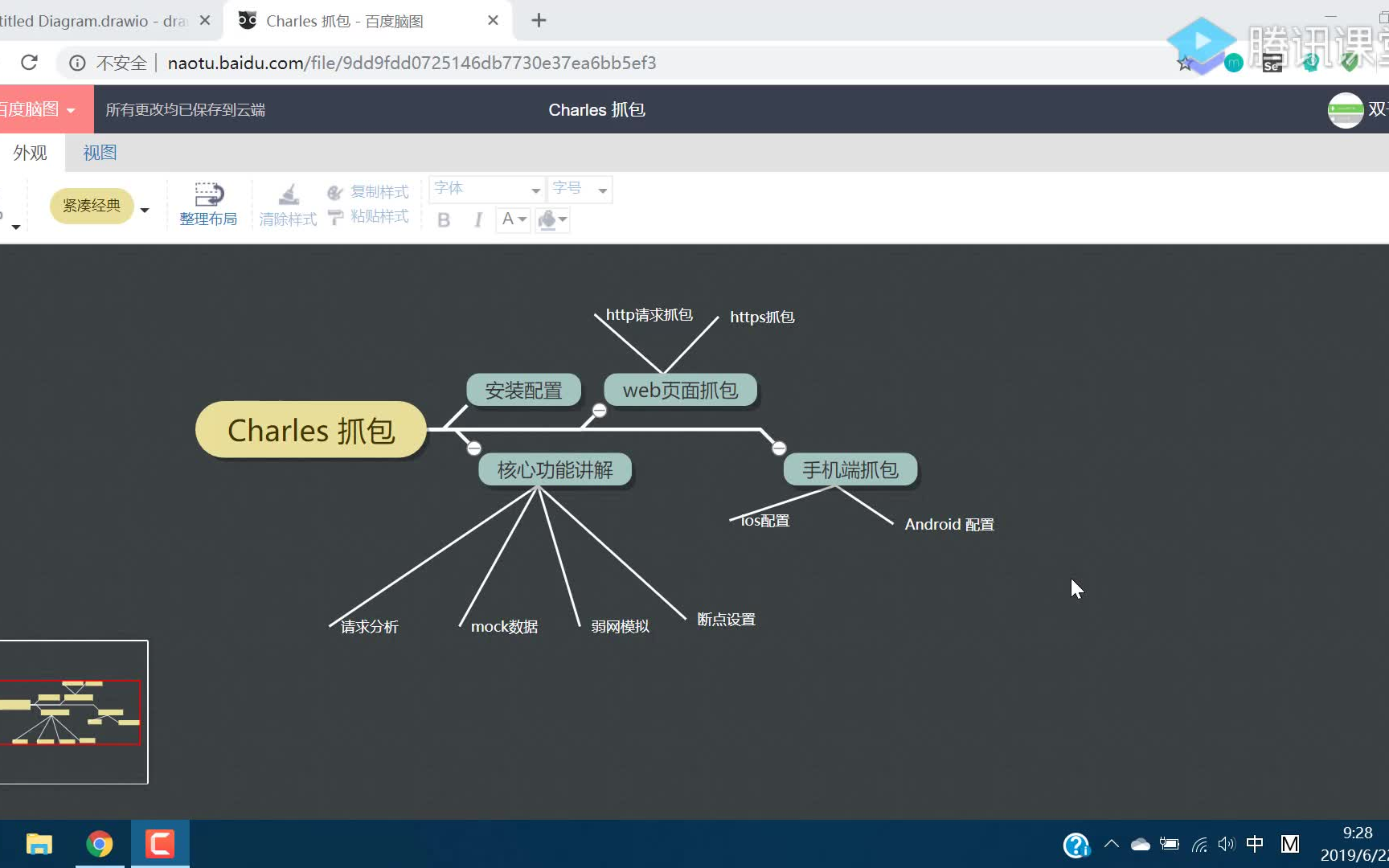Click the volume speaker tray icon
The image size is (1389, 868).
[x=1226, y=844]
